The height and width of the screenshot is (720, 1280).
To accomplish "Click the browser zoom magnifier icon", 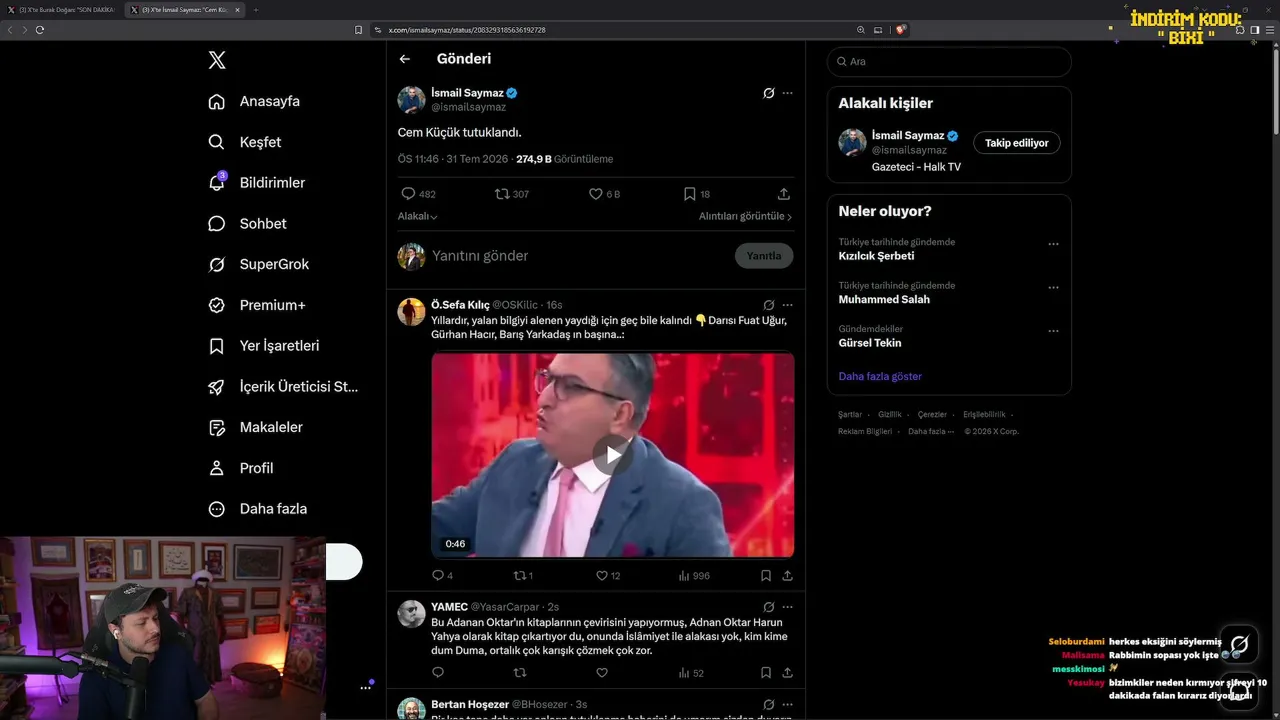I will 861,30.
